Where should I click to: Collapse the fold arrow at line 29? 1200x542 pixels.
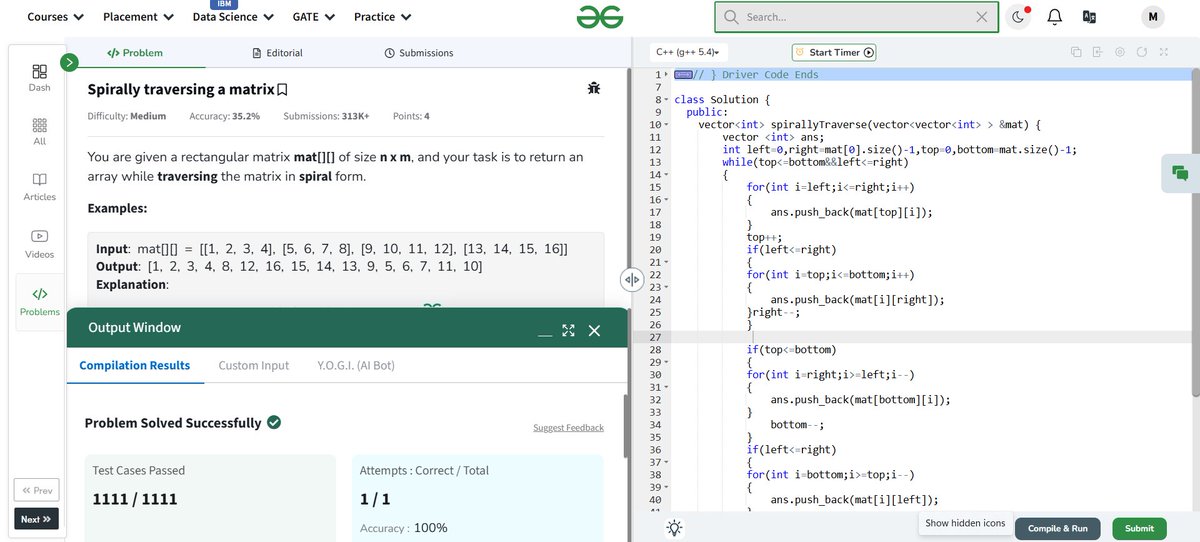coord(666,362)
